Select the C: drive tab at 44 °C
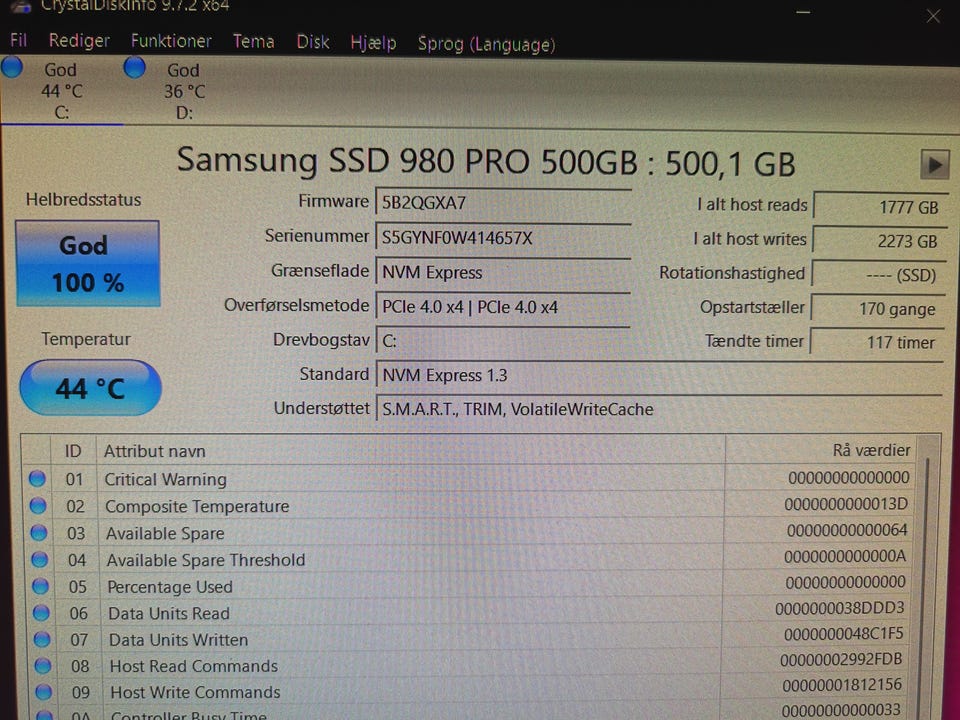This screenshot has width=960, height=720. click(x=61, y=91)
